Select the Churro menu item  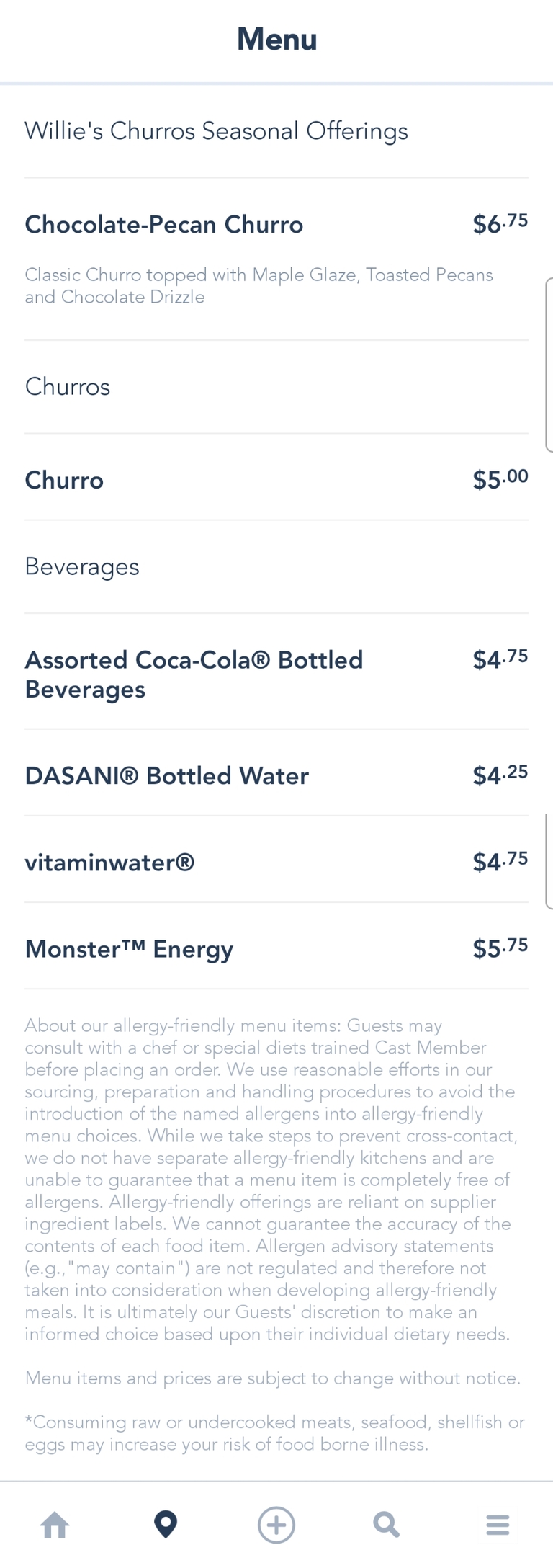click(65, 481)
